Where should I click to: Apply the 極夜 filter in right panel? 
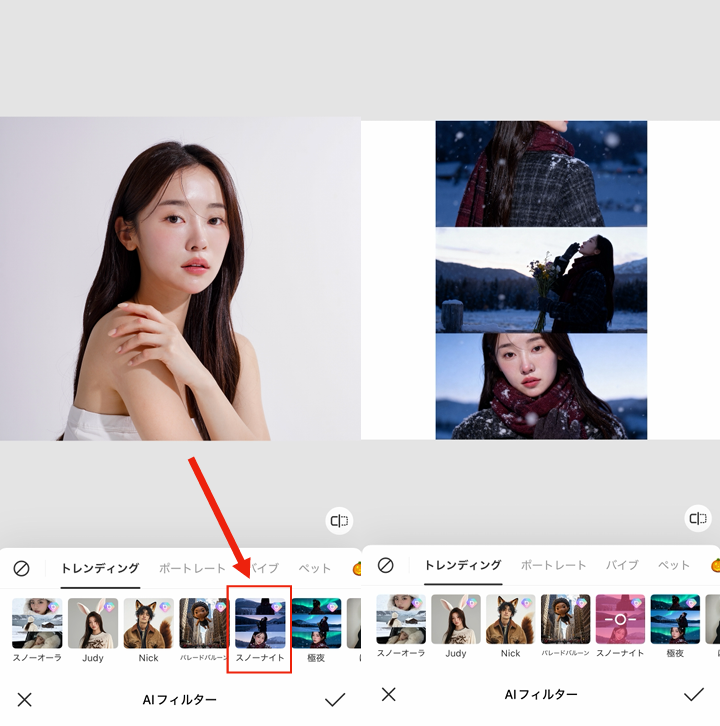[x=675, y=619]
